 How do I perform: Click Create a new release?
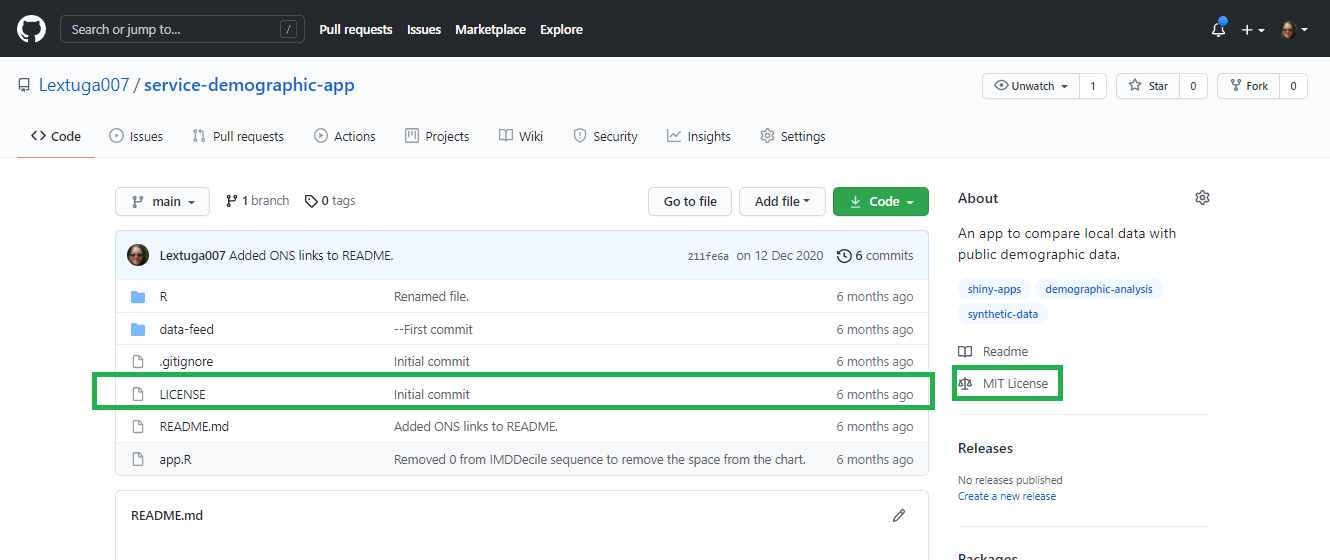pos(1007,496)
